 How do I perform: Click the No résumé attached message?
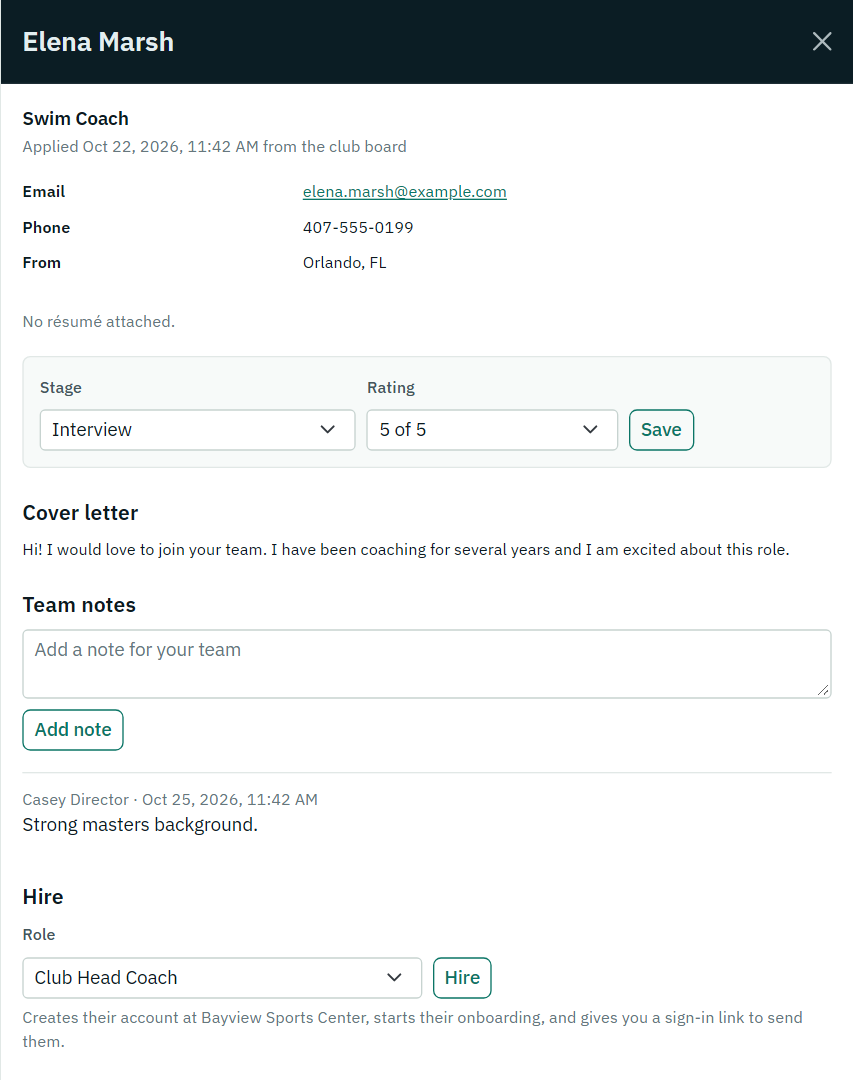point(99,322)
